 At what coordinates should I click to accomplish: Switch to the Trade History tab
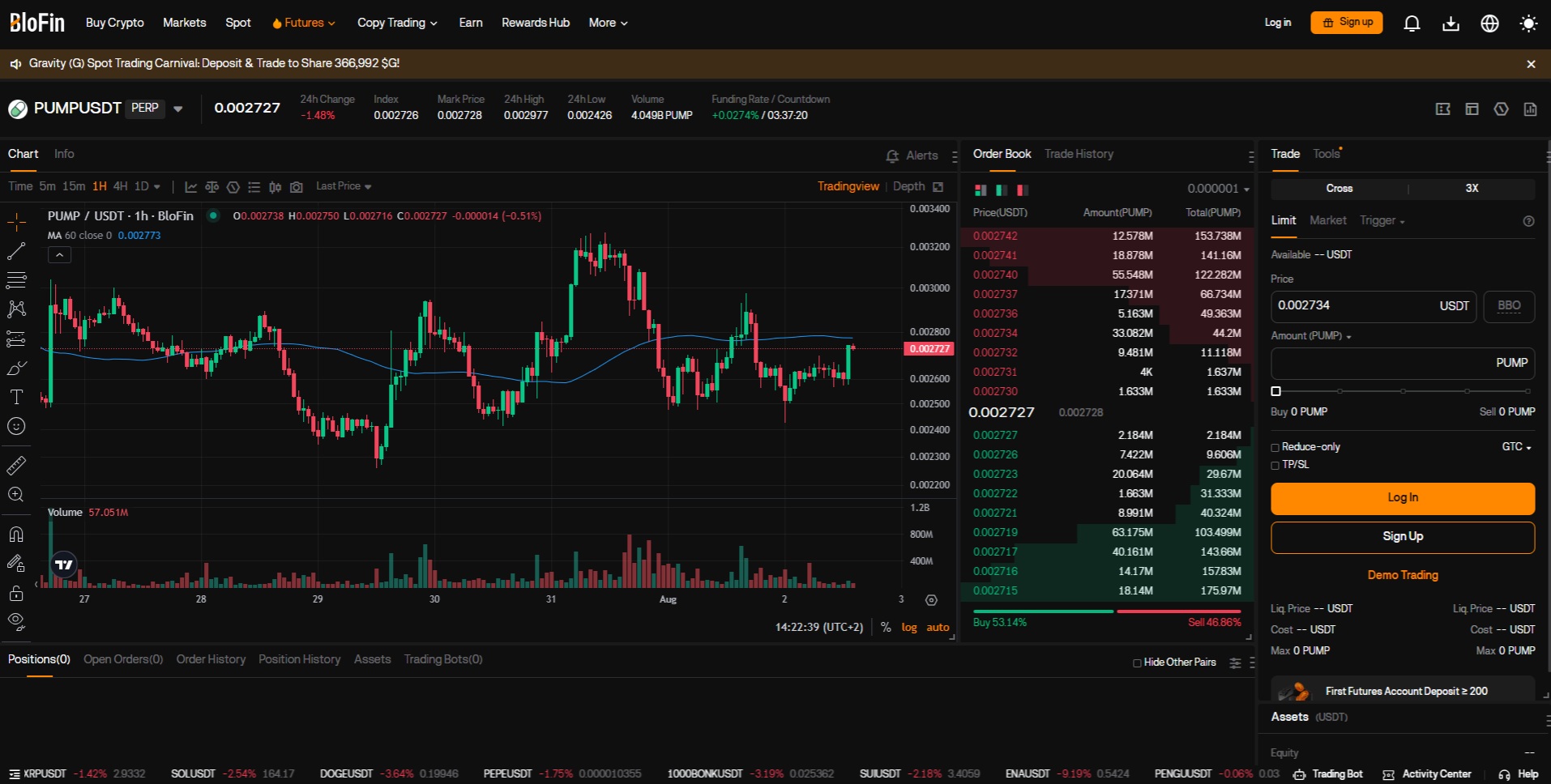(x=1079, y=154)
